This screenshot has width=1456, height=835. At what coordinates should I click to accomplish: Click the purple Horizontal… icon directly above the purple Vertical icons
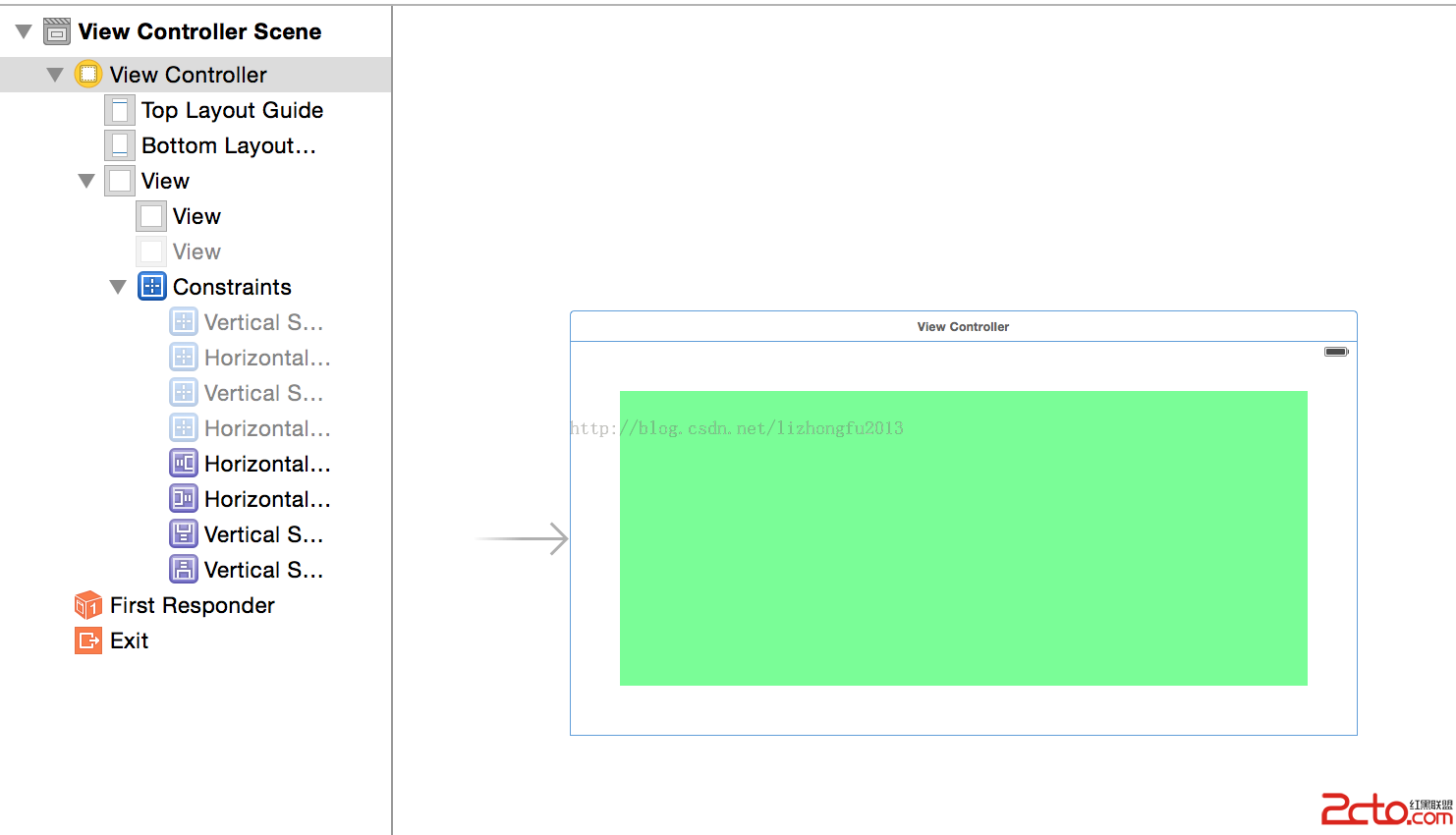[x=184, y=498]
